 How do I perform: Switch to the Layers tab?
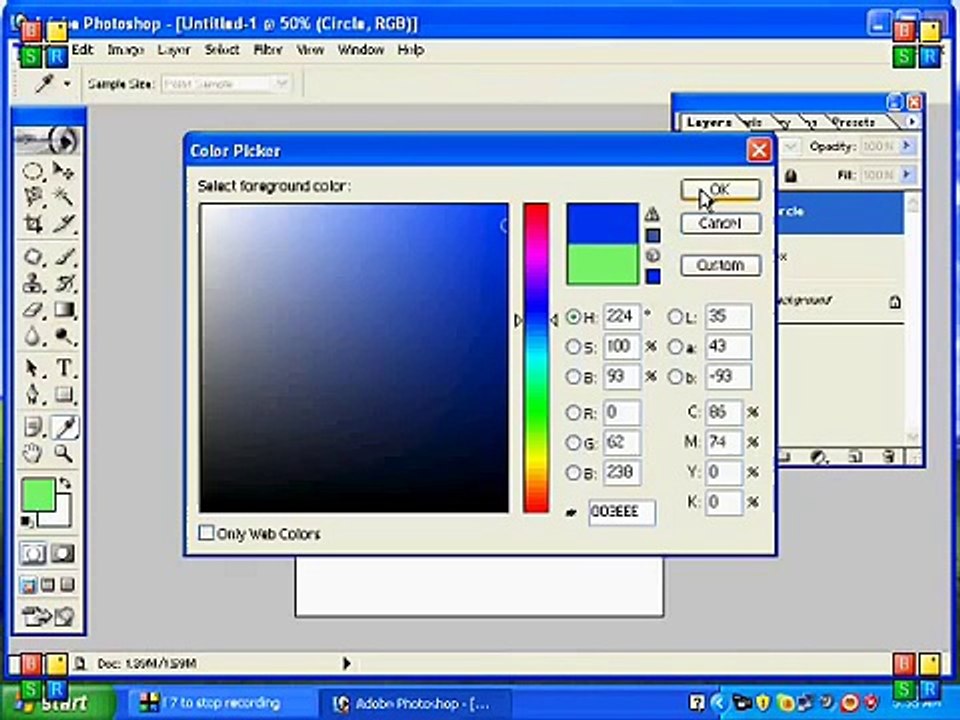pos(709,122)
